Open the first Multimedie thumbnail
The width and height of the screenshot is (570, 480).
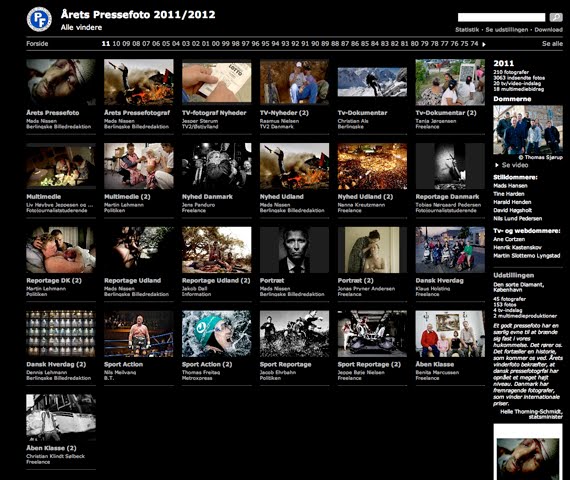61,166
